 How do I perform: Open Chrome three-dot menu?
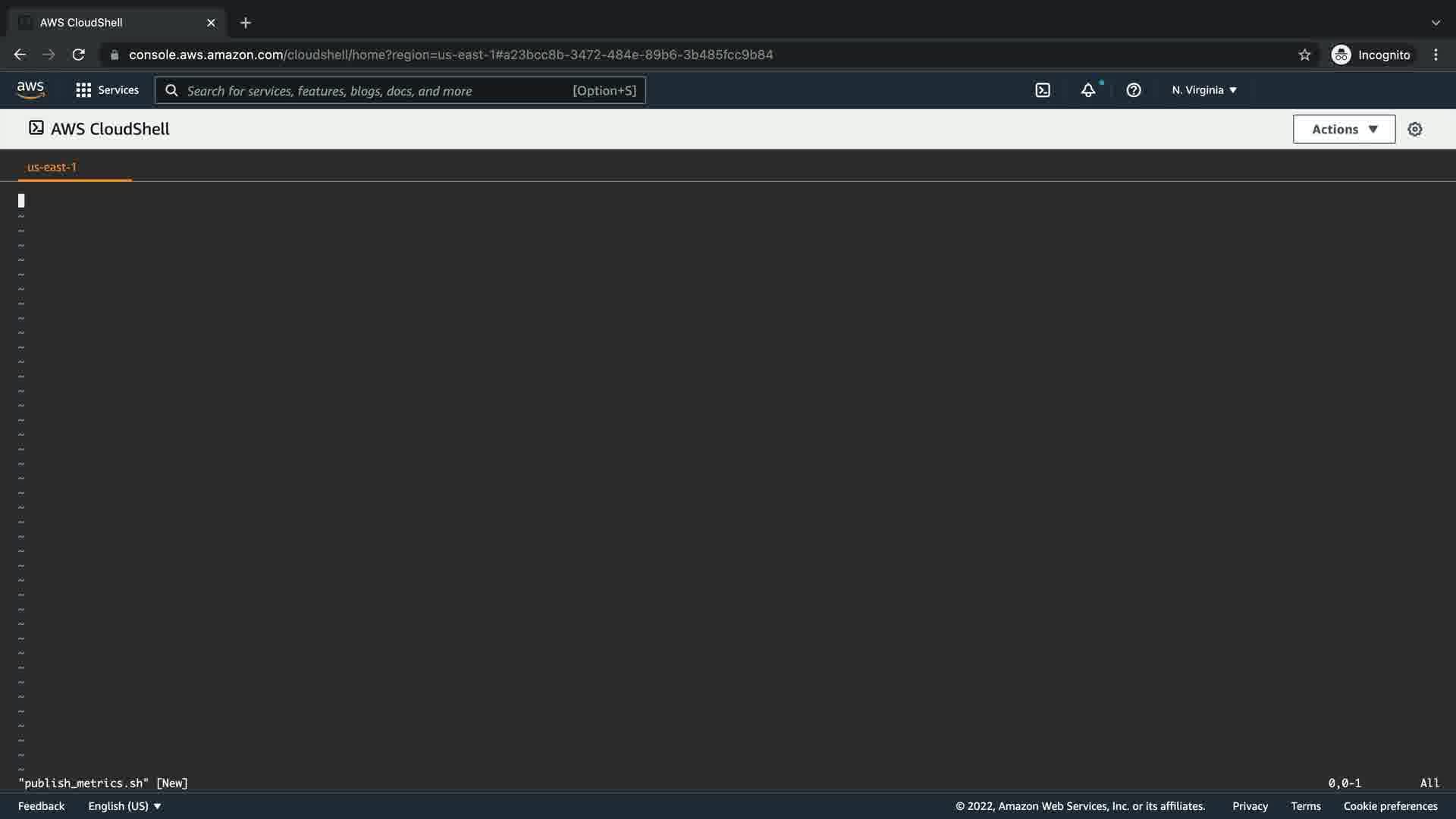tap(1436, 55)
